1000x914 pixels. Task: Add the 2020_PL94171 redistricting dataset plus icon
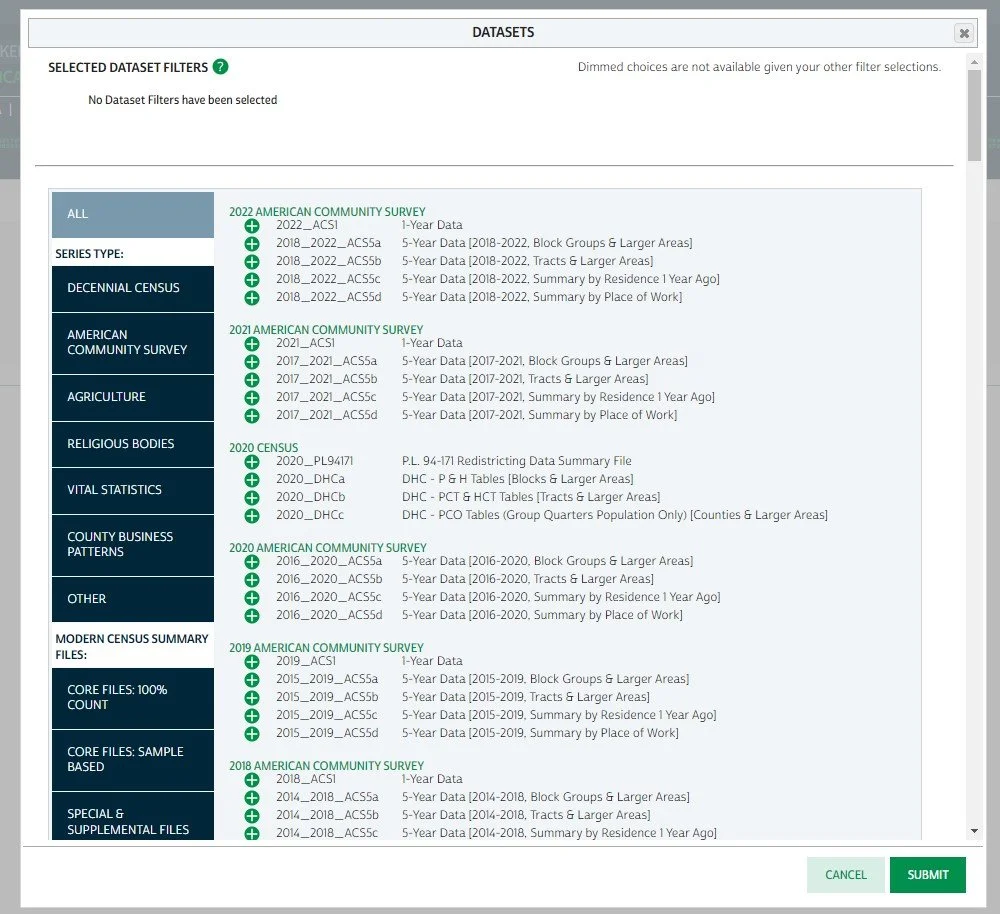pos(252,462)
